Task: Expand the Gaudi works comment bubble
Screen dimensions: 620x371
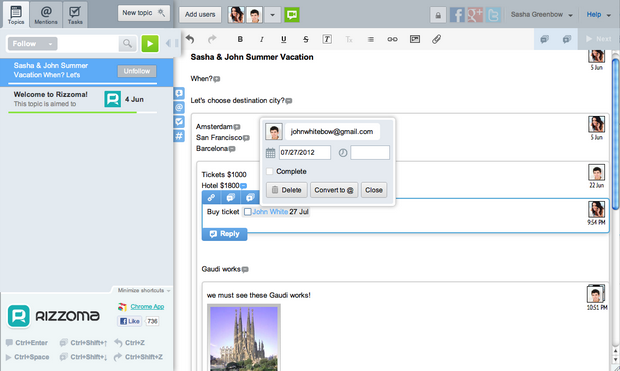Action: click(245, 270)
